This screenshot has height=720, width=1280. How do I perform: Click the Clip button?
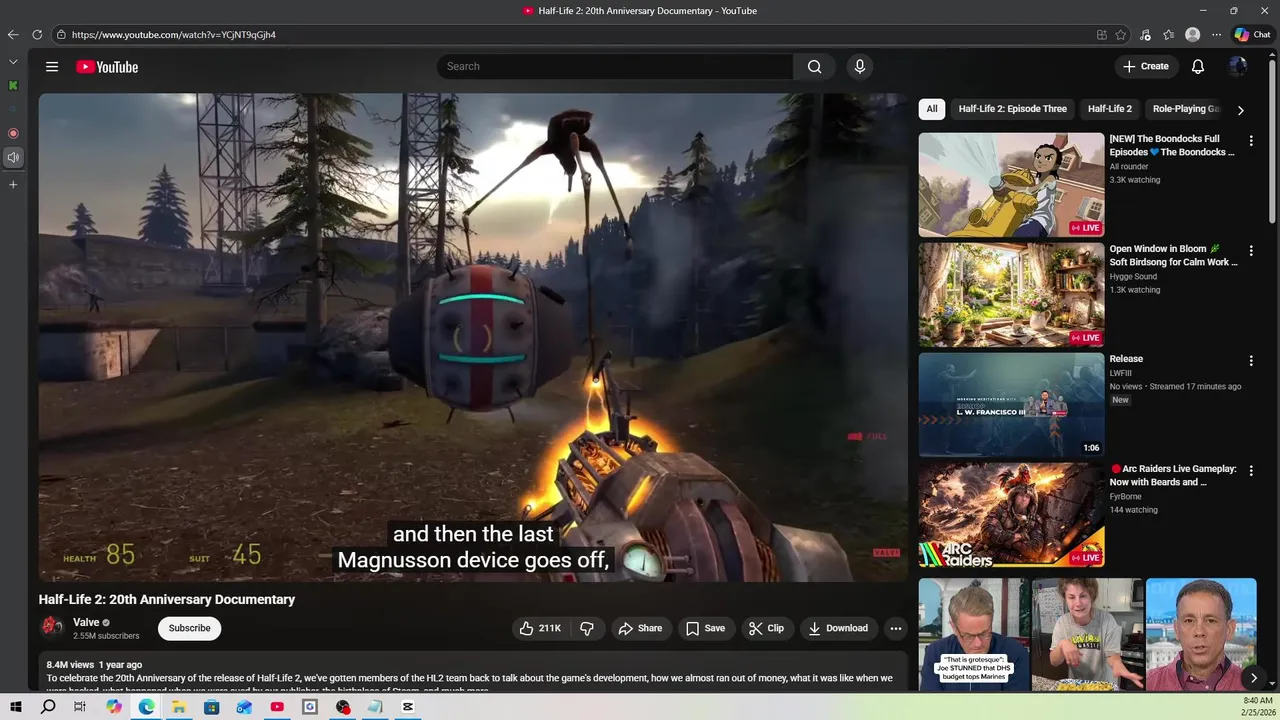(766, 628)
